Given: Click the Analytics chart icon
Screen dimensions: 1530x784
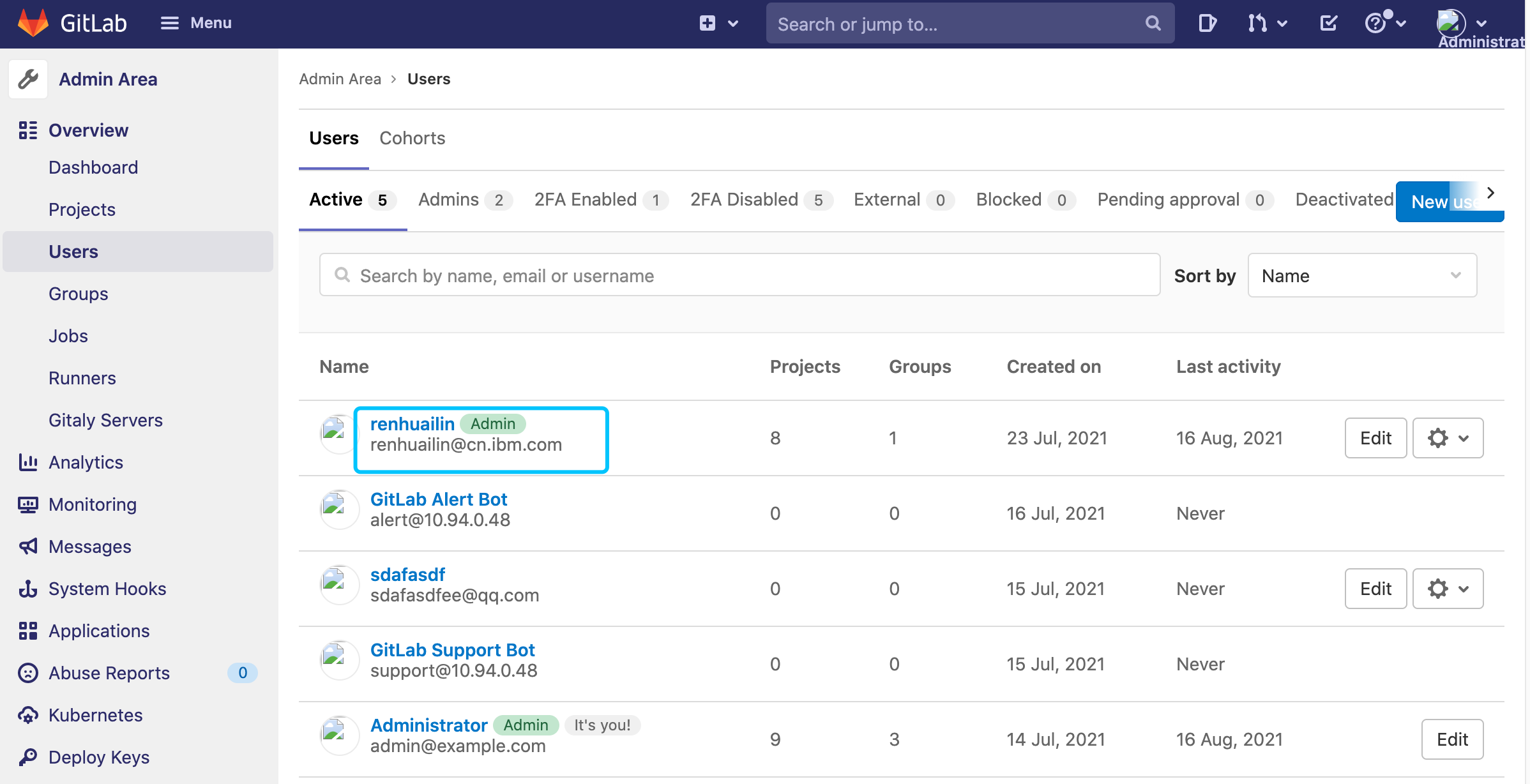Looking at the screenshot, I should 28,462.
